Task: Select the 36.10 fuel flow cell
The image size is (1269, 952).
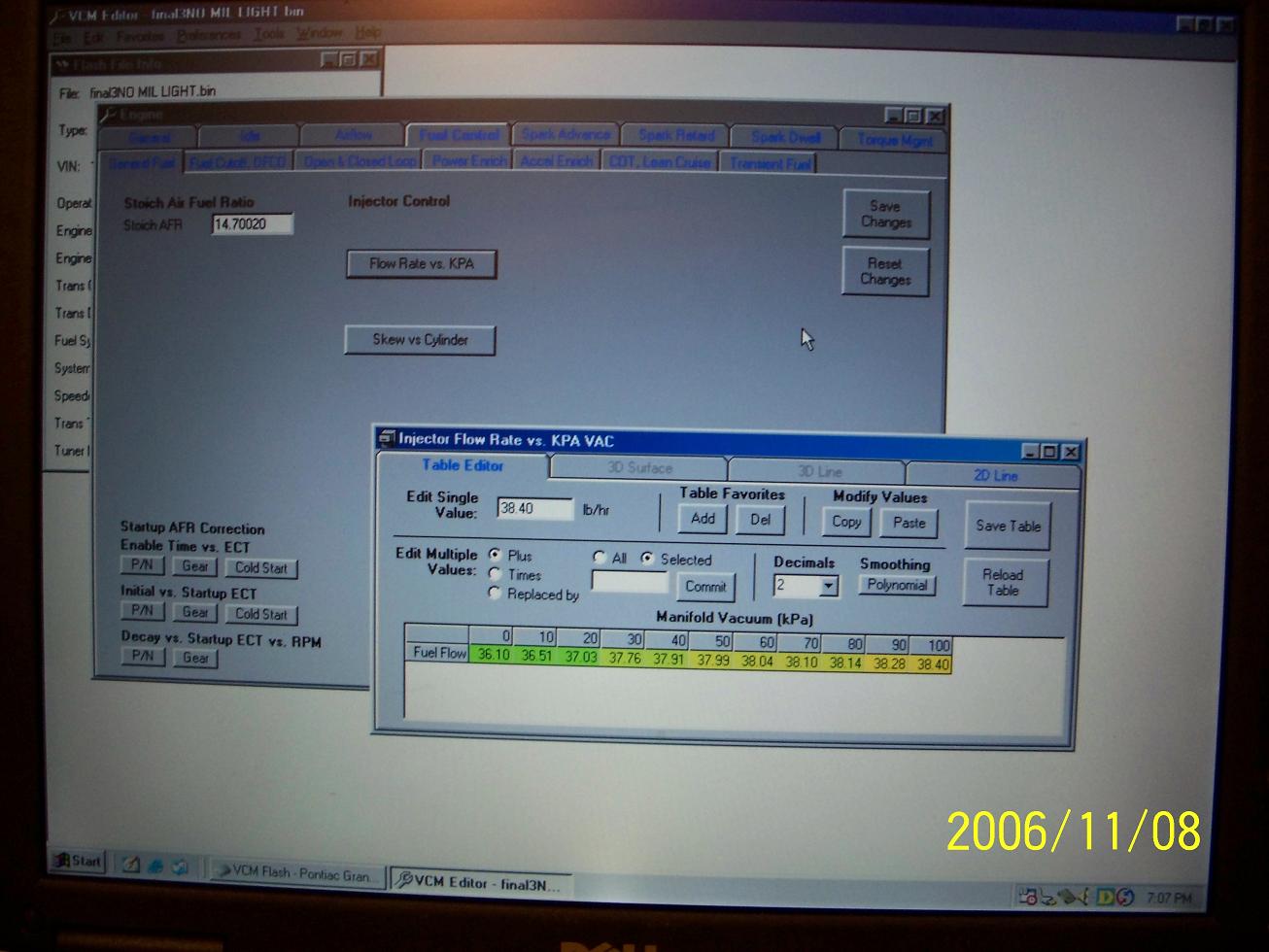Action: coord(493,655)
